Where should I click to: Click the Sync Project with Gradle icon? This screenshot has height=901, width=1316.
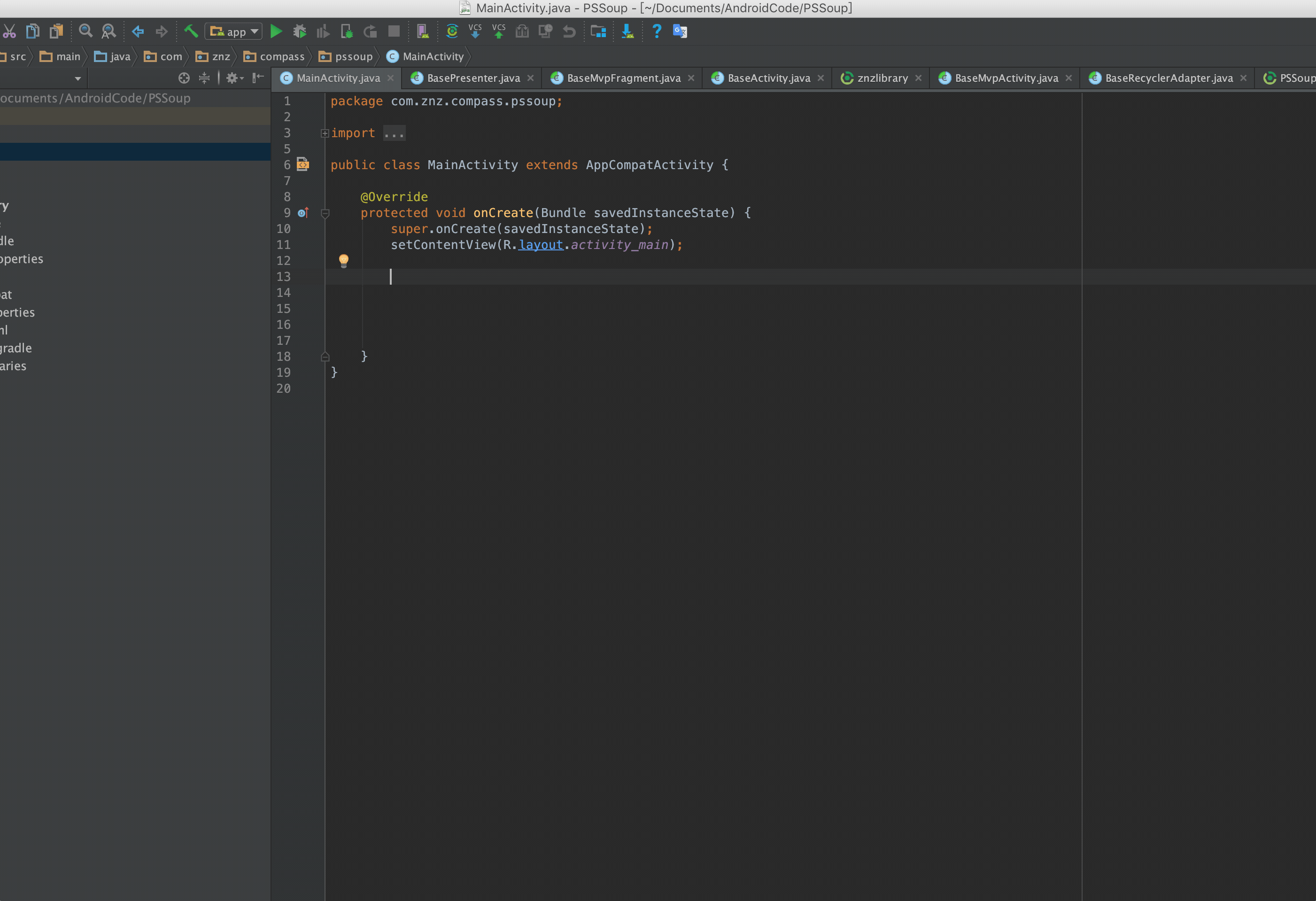(x=451, y=31)
